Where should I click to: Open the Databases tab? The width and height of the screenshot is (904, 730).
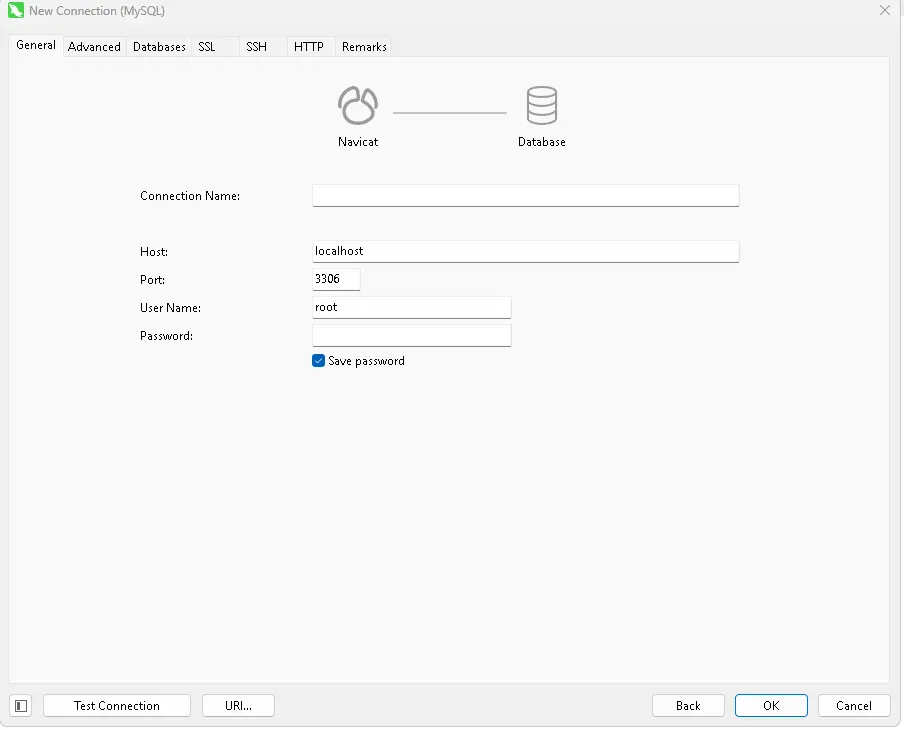click(x=159, y=47)
